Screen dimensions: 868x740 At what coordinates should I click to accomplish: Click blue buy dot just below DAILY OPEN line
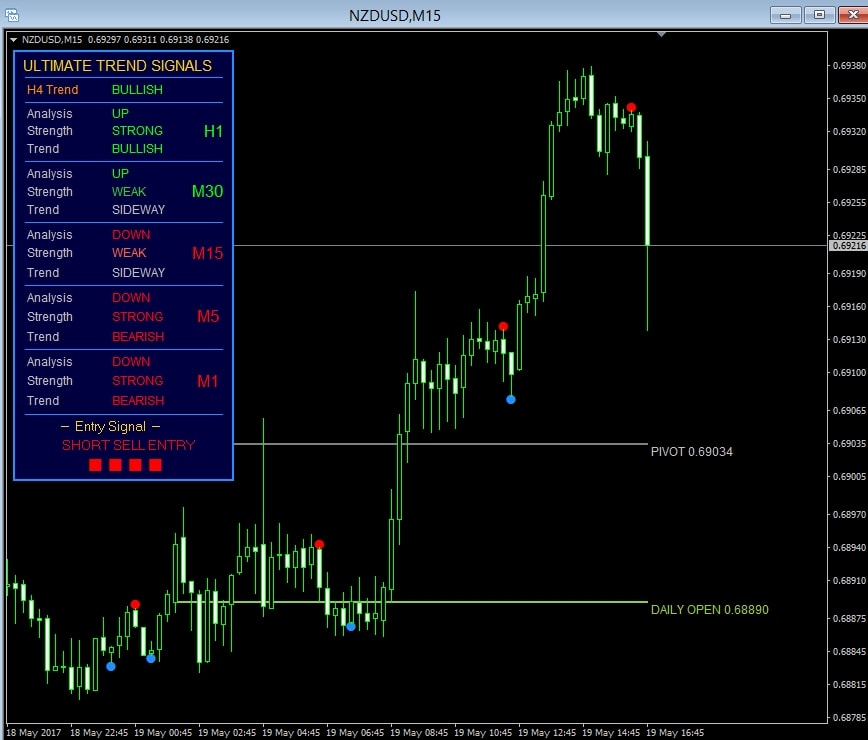point(351,627)
